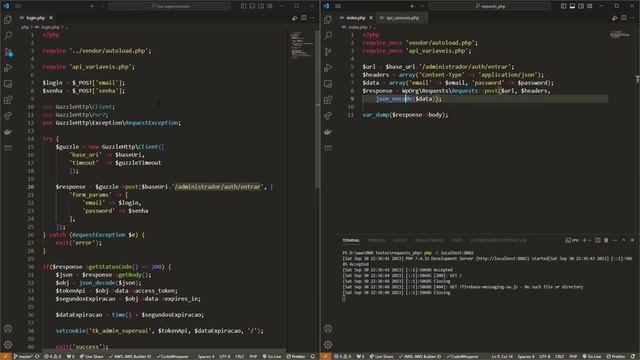Open Accounts menu in the right window
This screenshot has height=360, width=640.
click(x=328, y=329)
